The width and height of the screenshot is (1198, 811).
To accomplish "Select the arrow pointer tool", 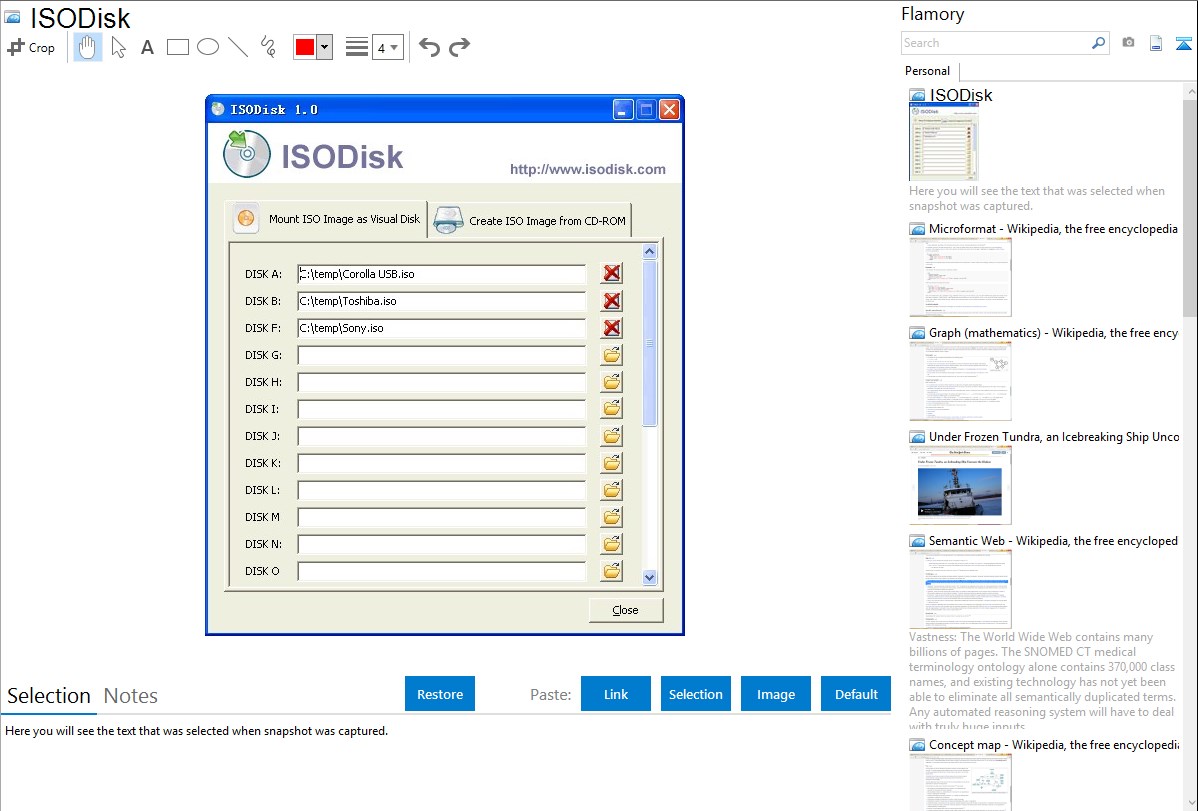I will pyautogui.click(x=118, y=47).
